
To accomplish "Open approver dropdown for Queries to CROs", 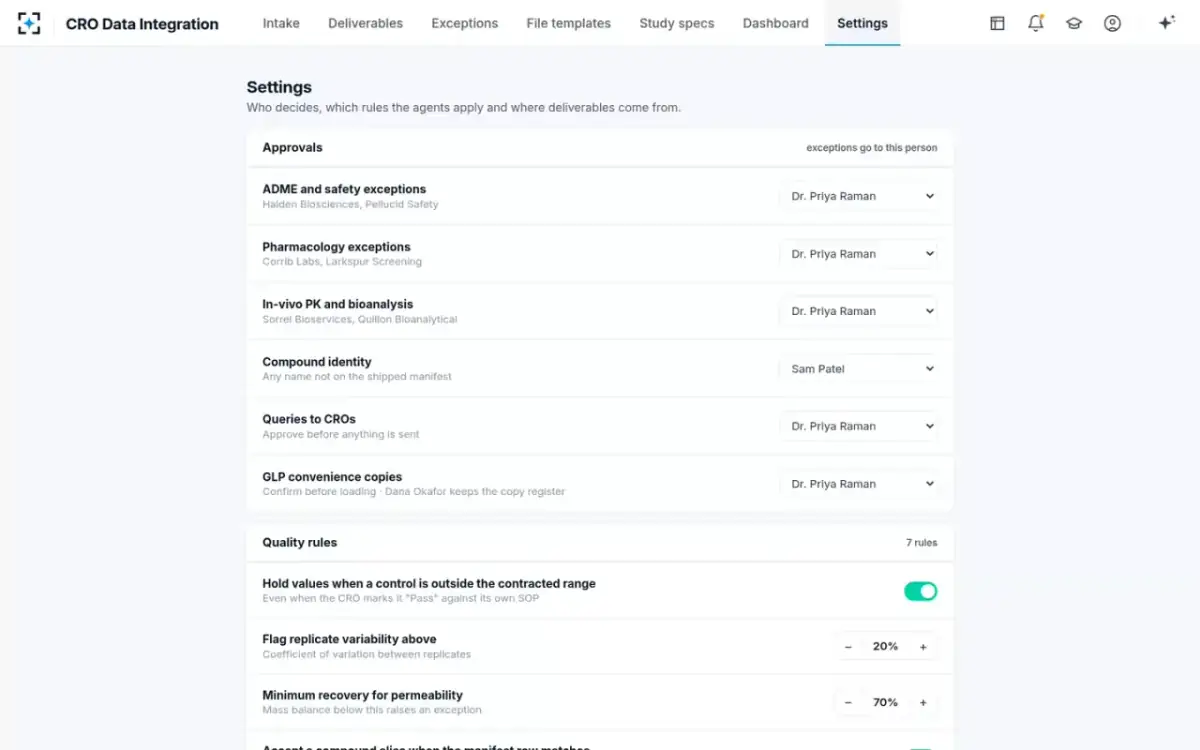I will click(859, 426).
